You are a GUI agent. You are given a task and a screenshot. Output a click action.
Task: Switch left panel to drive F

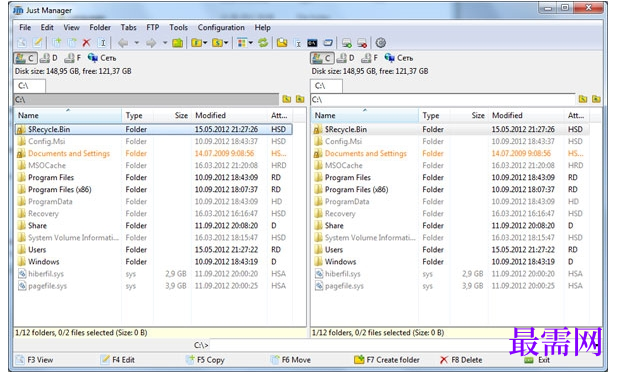tap(73, 58)
